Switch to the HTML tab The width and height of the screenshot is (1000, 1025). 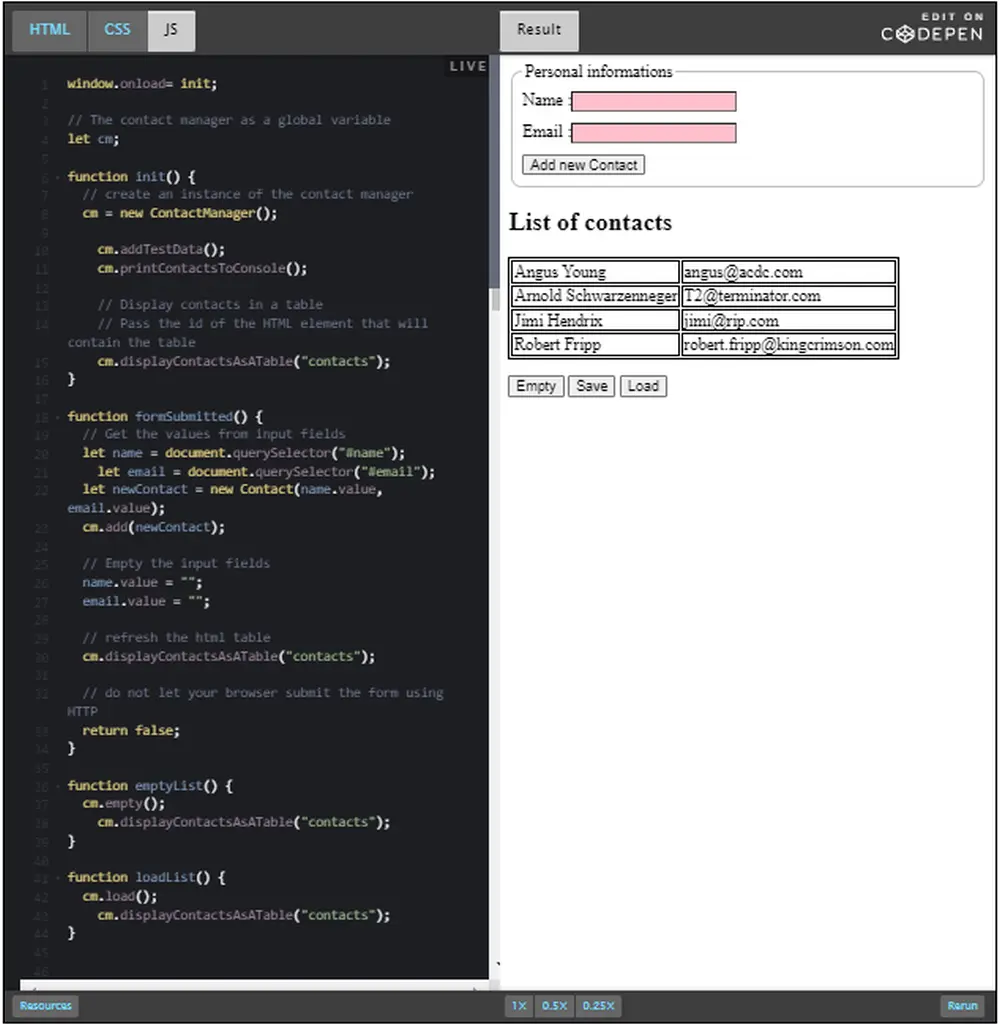click(x=49, y=30)
